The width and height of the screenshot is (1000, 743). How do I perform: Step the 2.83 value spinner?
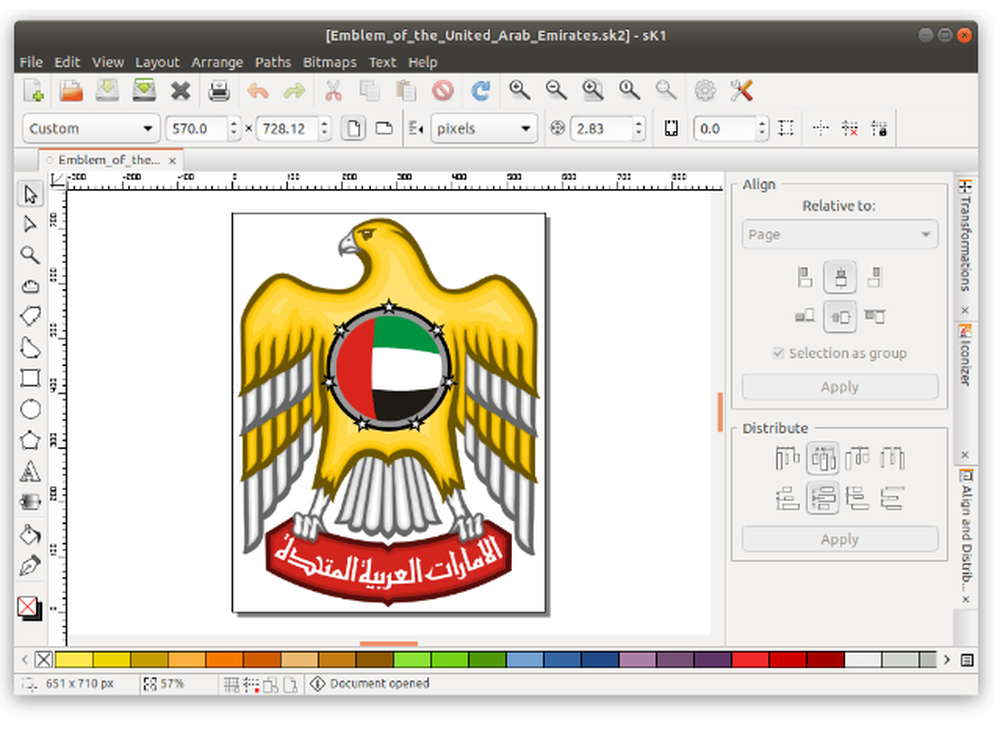[638, 129]
